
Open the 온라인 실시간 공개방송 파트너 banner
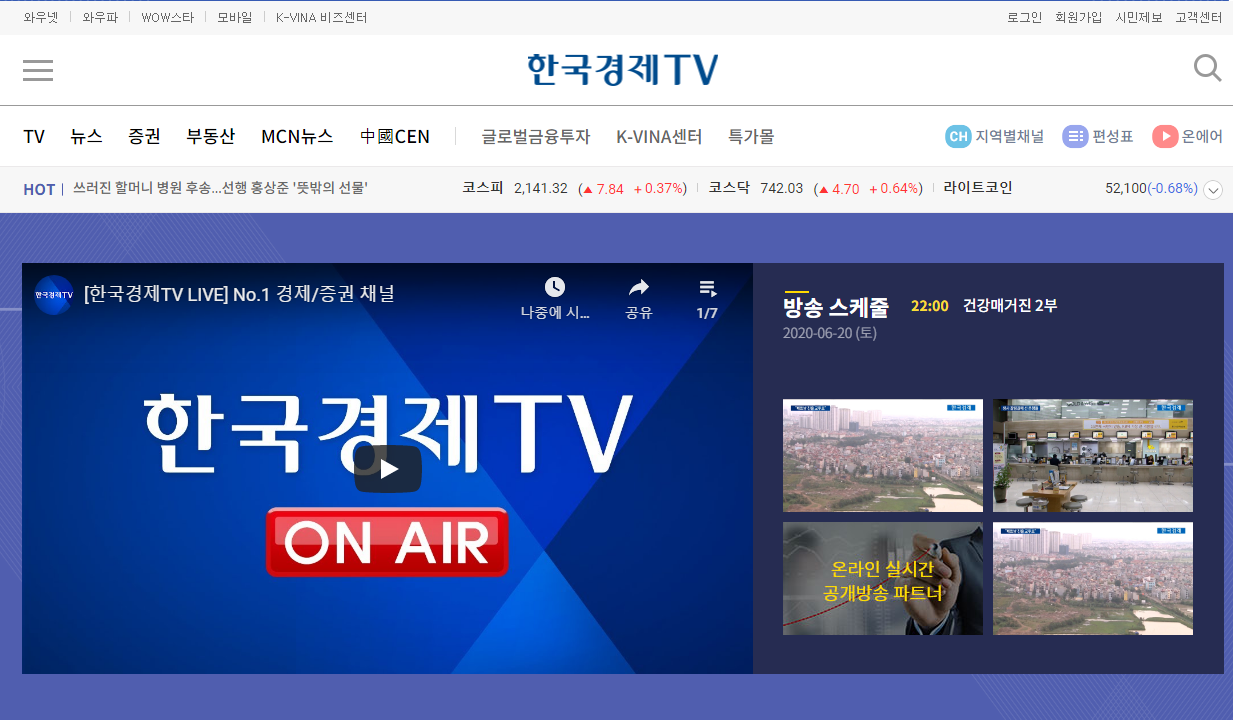pos(883,579)
